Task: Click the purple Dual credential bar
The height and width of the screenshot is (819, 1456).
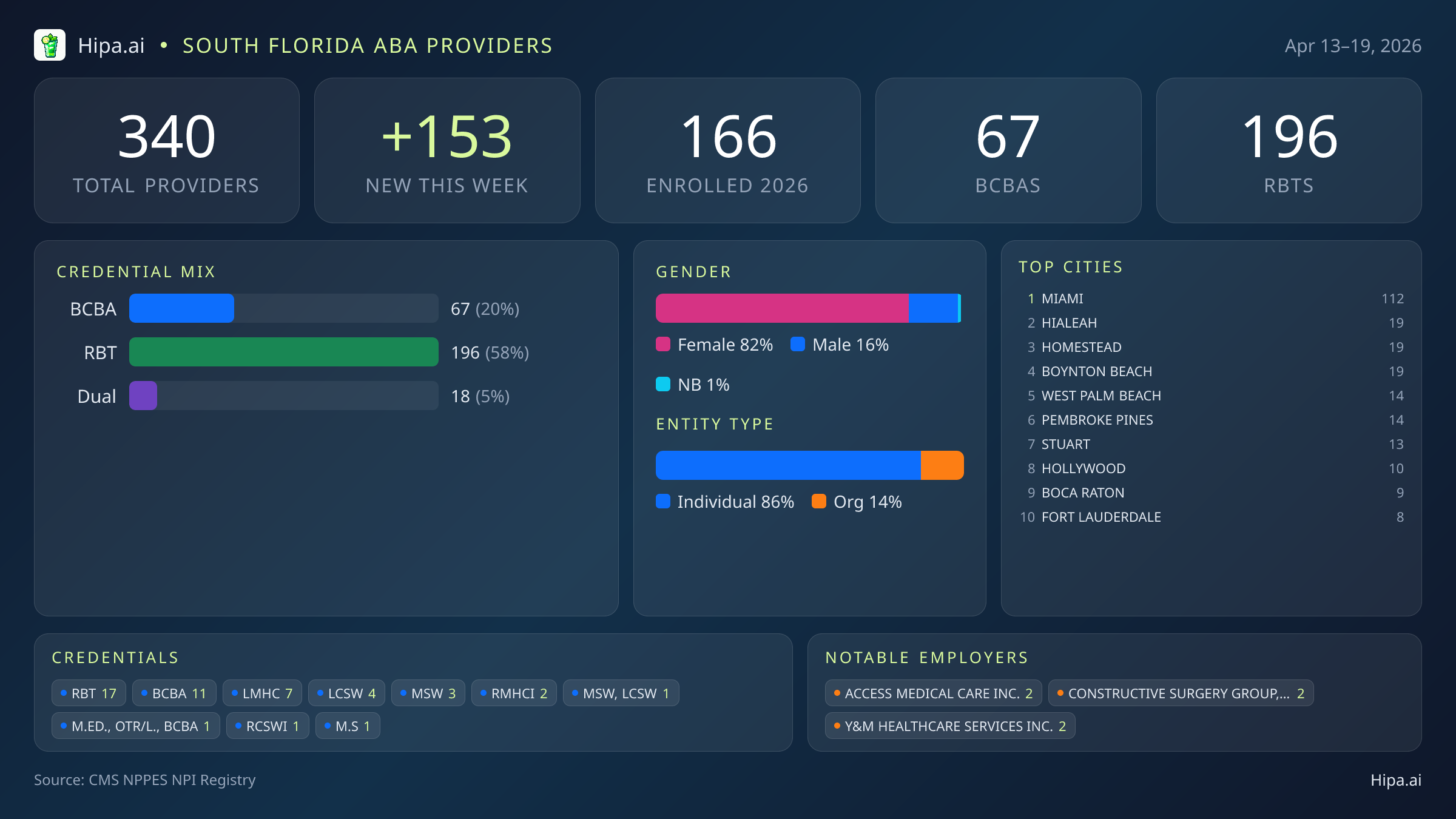Action: [143, 396]
